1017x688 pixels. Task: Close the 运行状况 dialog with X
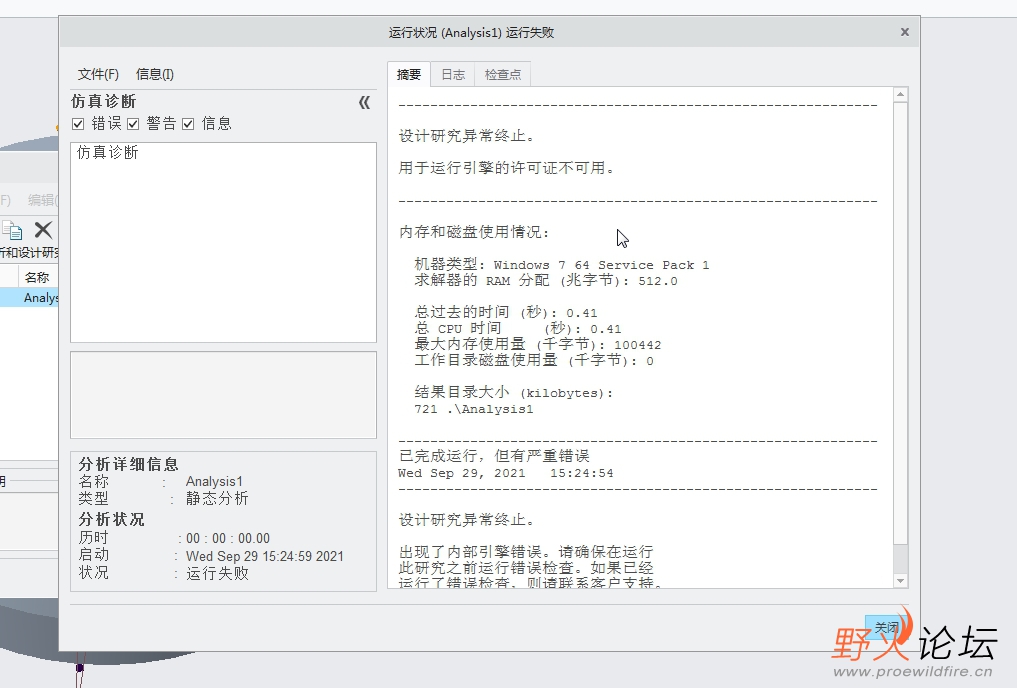(905, 32)
